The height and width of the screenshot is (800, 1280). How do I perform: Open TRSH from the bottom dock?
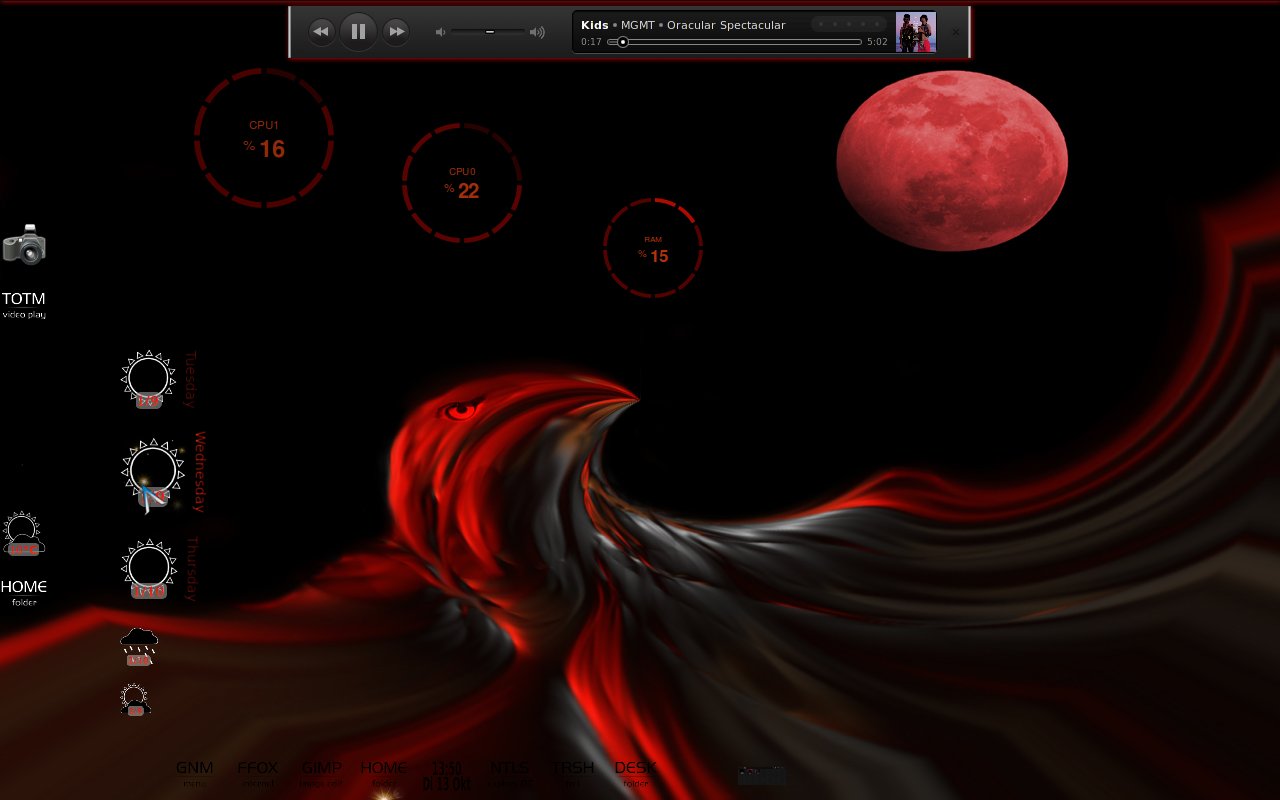coord(573,773)
